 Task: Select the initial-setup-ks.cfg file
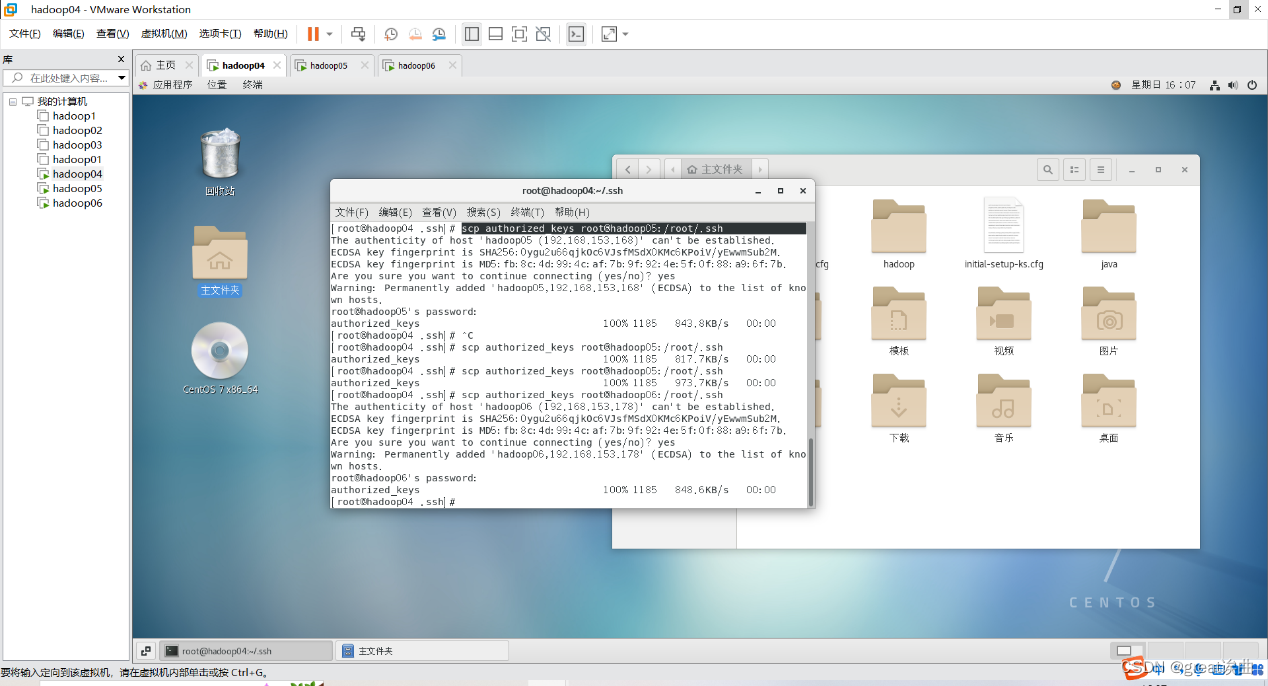pos(1004,234)
